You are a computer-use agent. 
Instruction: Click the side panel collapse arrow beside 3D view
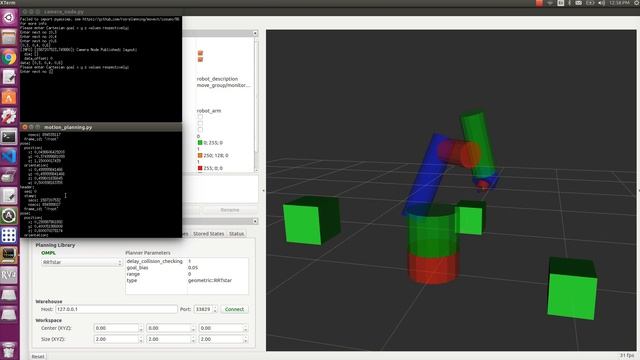point(263,190)
